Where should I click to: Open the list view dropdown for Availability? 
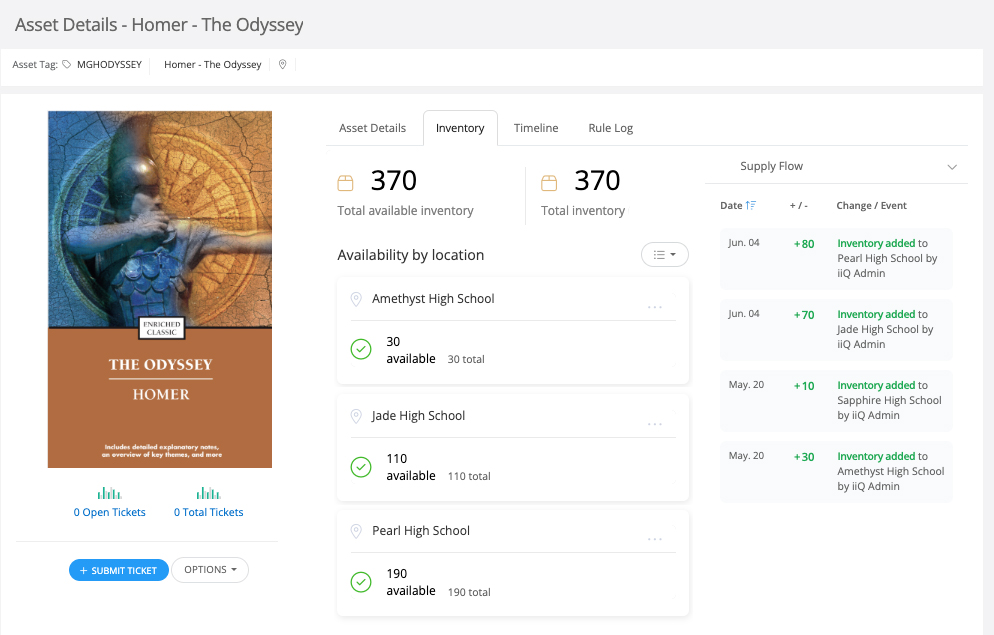point(664,255)
